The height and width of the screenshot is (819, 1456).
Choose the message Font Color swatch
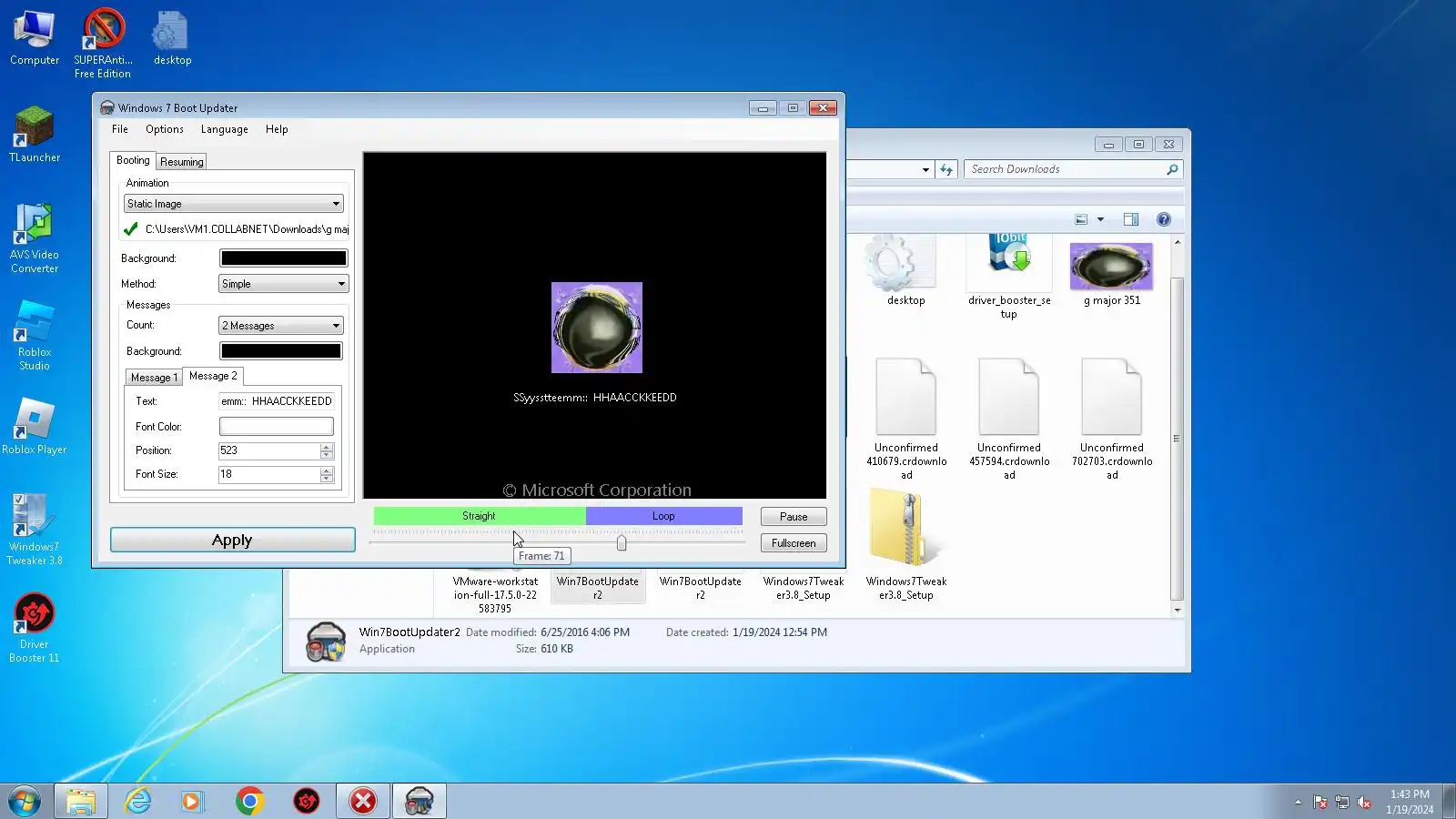277,427
